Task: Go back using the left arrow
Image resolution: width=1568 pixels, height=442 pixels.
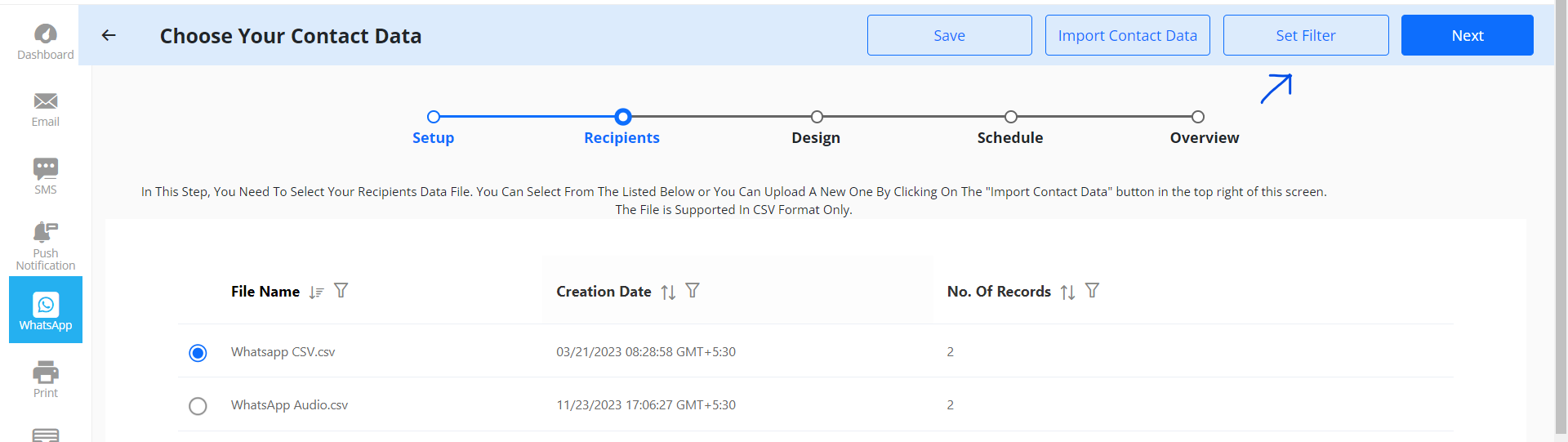Action: click(109, 35)
